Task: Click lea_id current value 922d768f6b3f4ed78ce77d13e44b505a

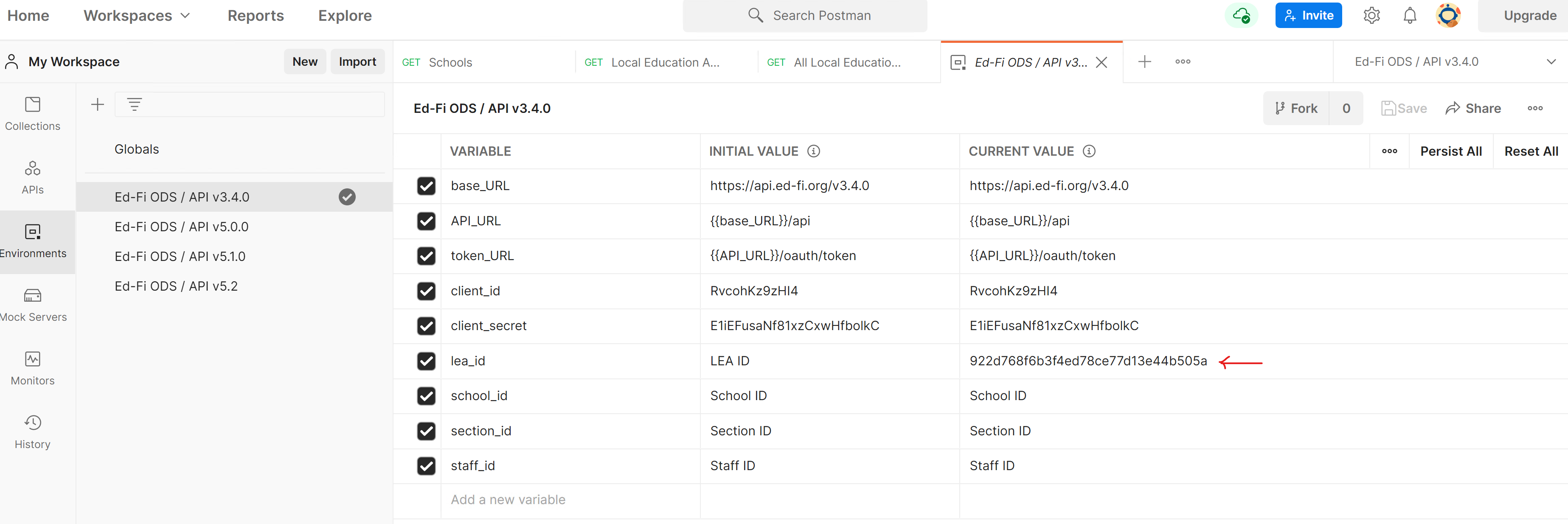Action: click(1088, 361)
